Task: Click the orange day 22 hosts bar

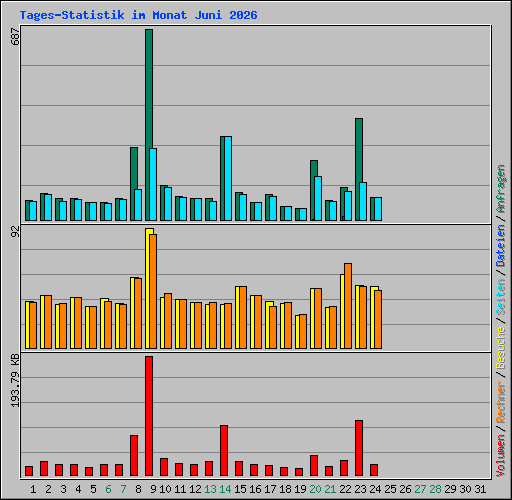Action: click(x=348, y=306)
